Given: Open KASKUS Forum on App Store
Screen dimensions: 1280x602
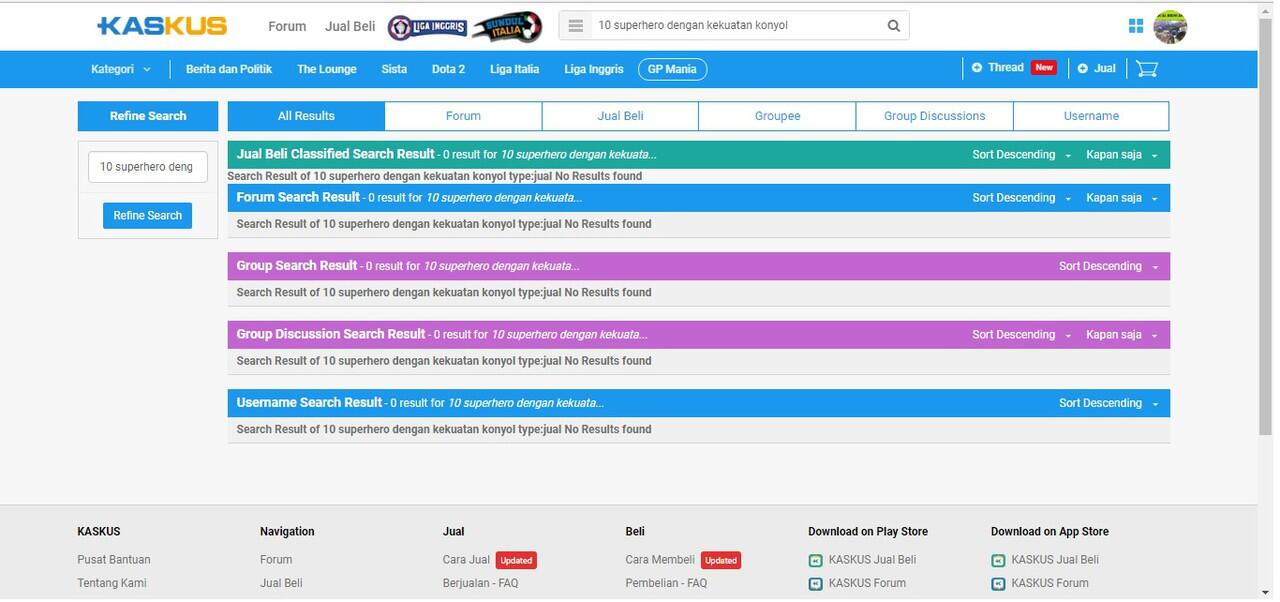Looking at the screenshot, I should tap(1040, 583).
